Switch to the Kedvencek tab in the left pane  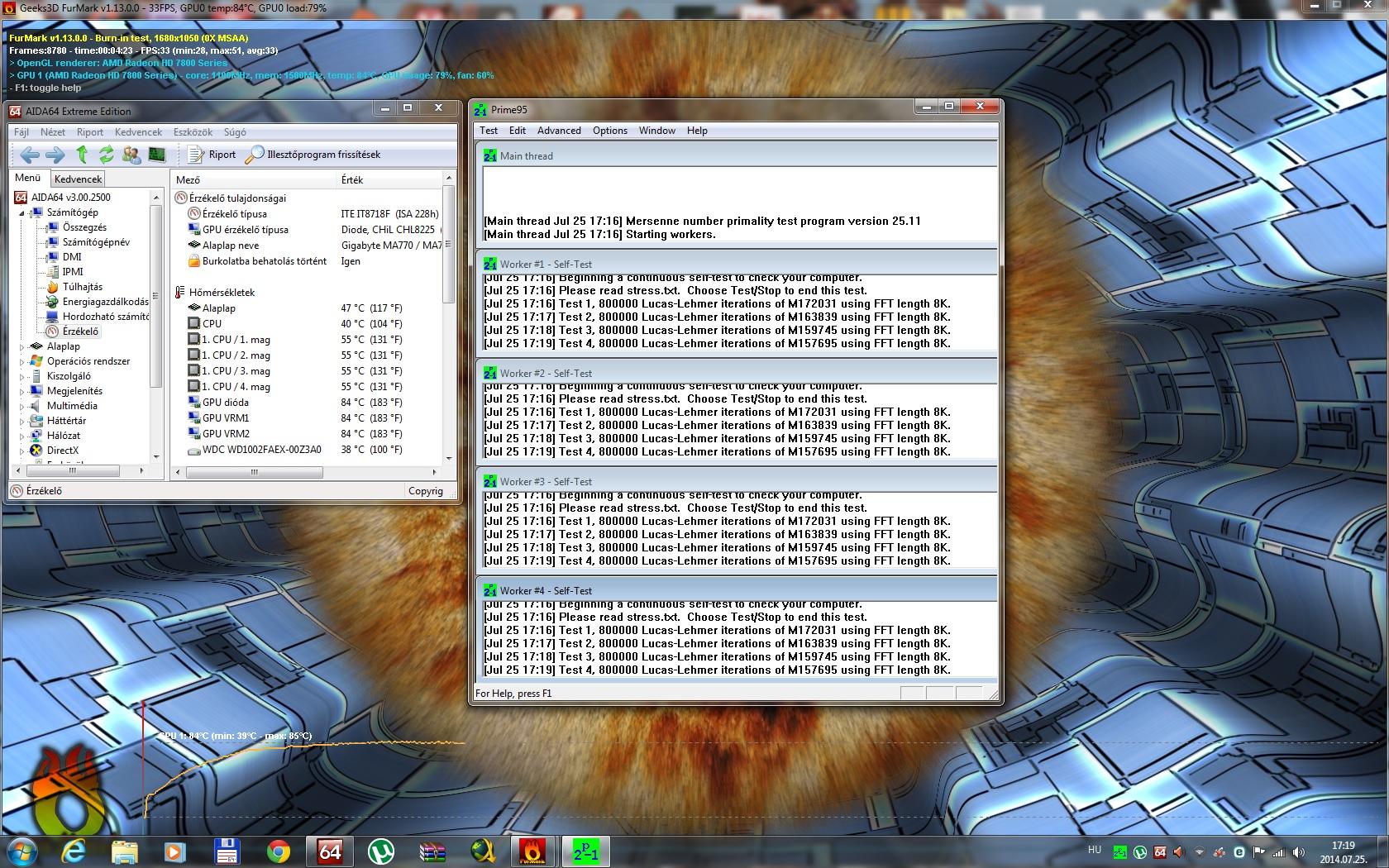click(x=78, y=179)
